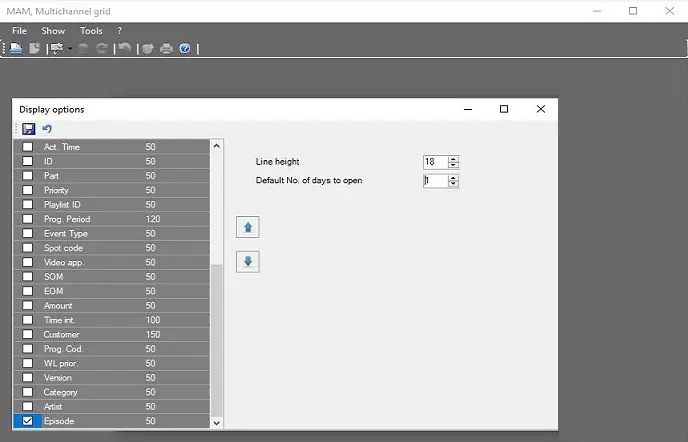This screenshot has width=688, height=442.
Task: Increase Line height with up spinner
Action: coord(453,159)
